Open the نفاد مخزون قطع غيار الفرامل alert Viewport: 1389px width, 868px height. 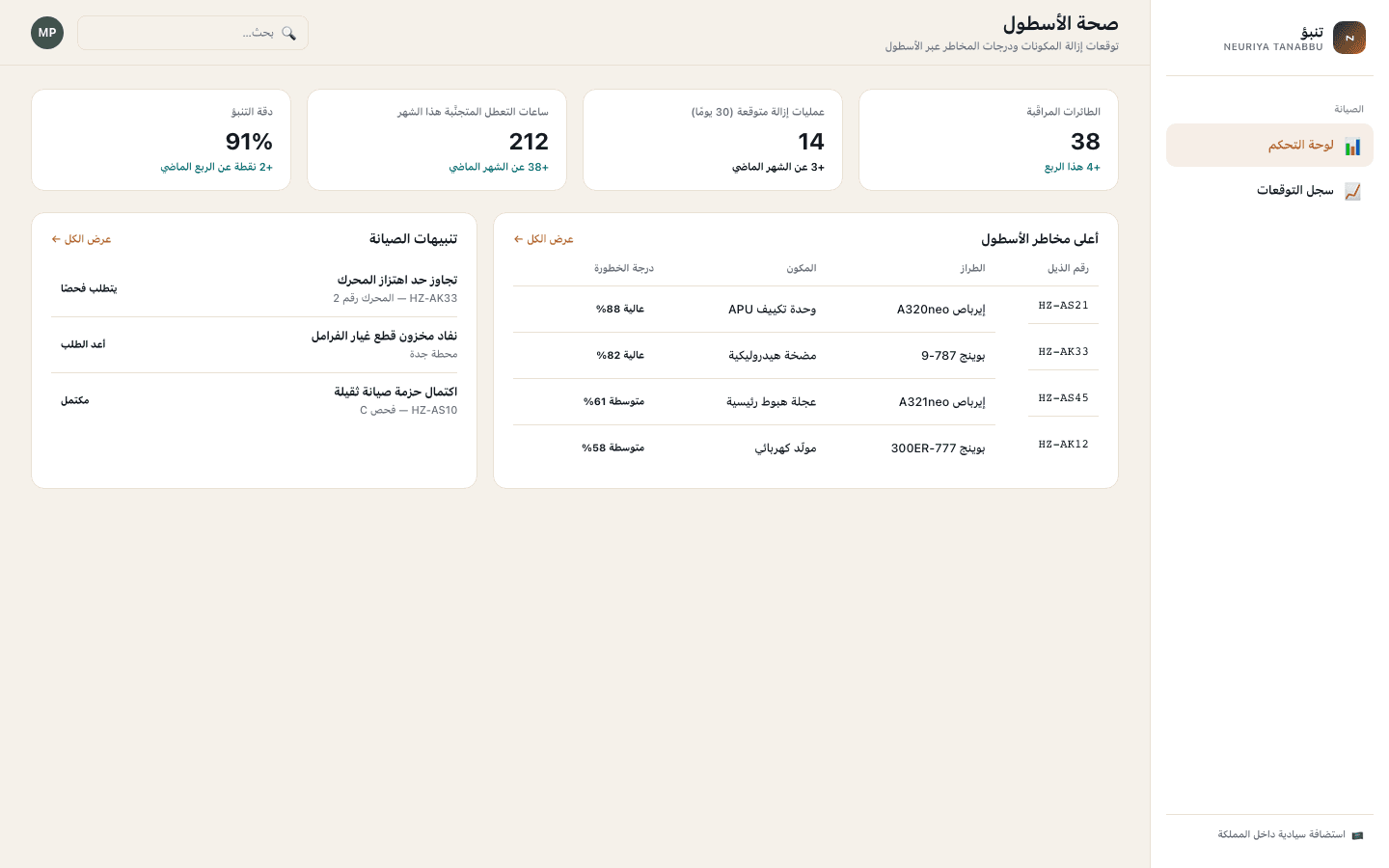255,344
